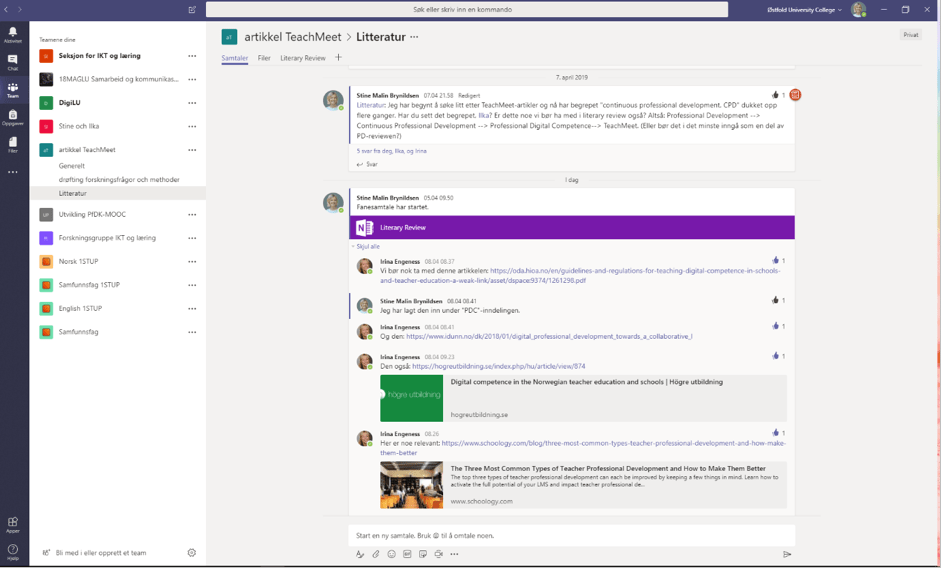Open more options for DigiLU team
This screenshot has height=568, width=941.
[x=192, y=103]
